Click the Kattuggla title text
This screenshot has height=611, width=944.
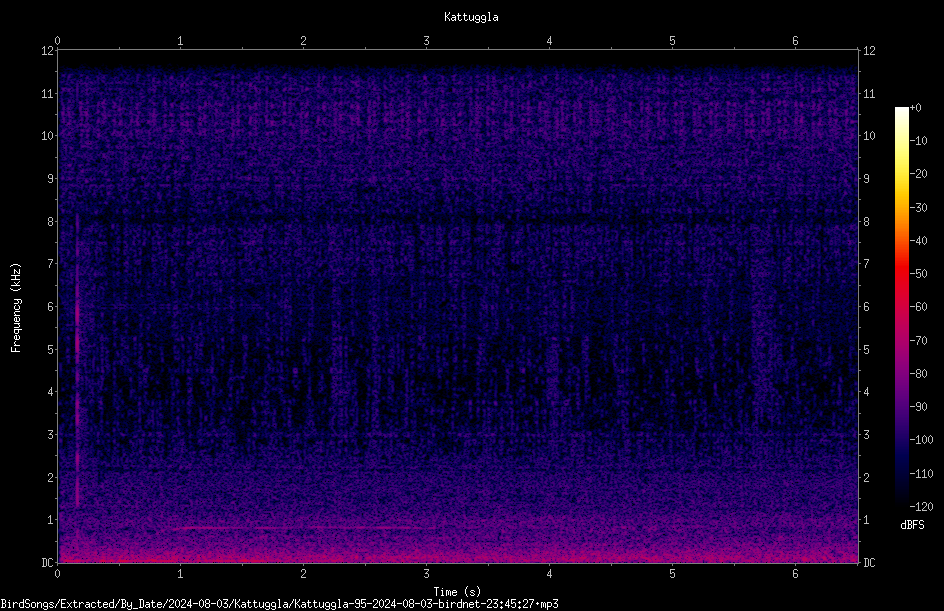(471, 17)
